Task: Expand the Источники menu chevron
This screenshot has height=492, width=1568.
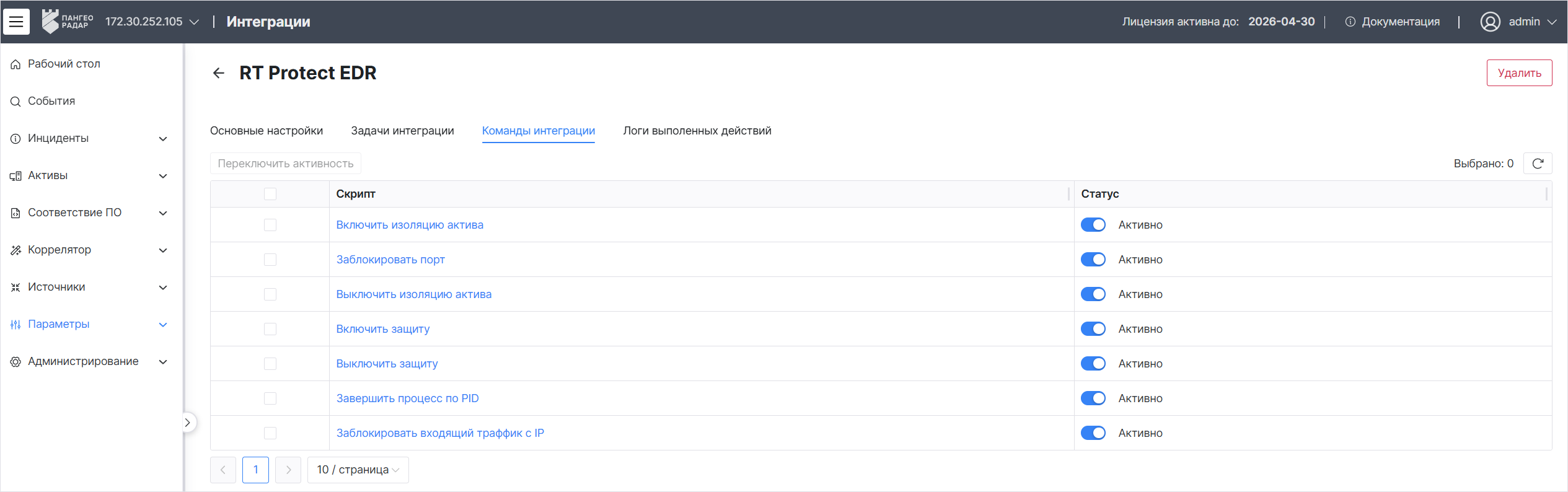Action: coord(163,288)
